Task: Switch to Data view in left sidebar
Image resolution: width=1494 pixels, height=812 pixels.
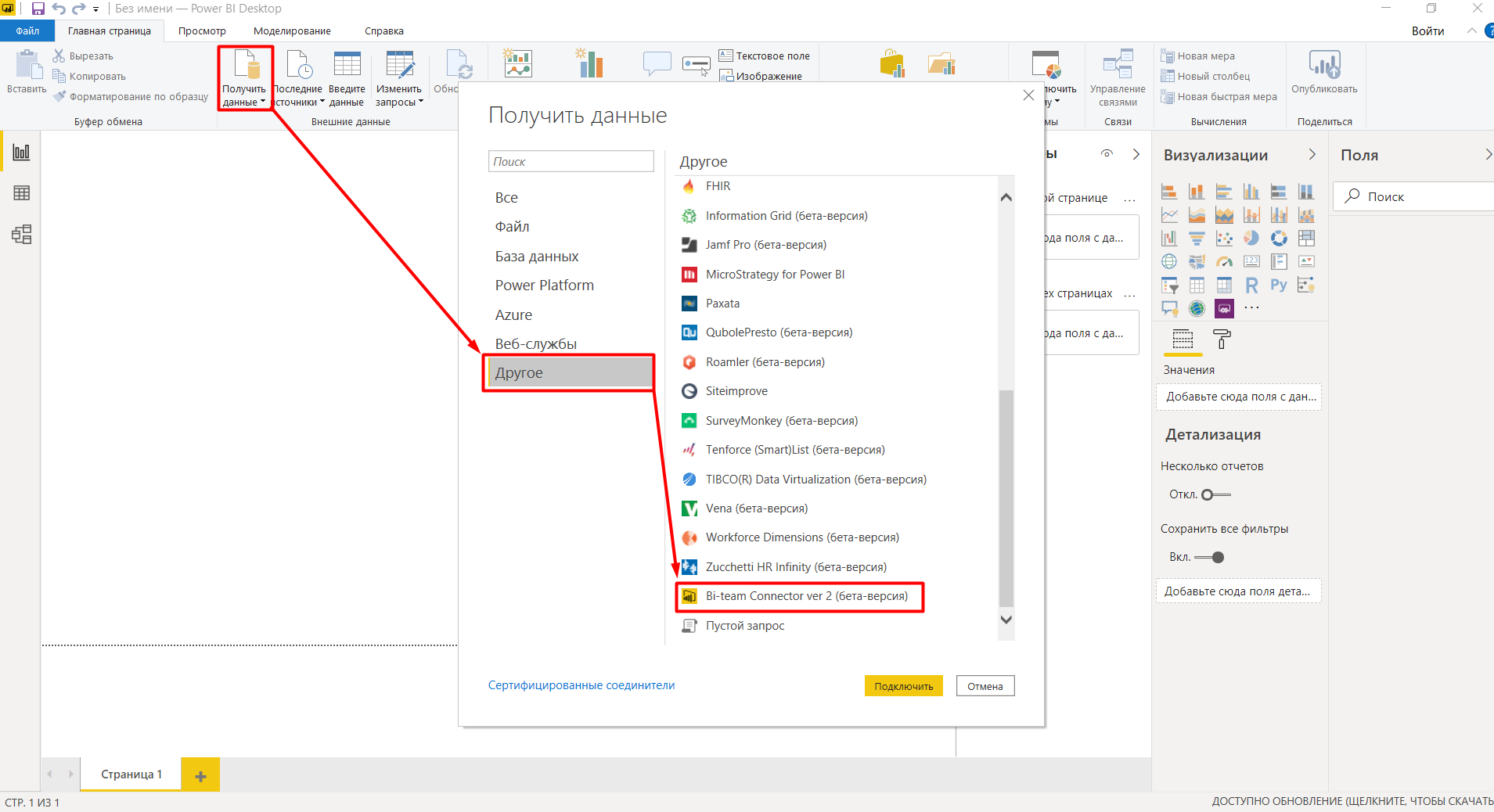Action: click(x=21, y=193)
